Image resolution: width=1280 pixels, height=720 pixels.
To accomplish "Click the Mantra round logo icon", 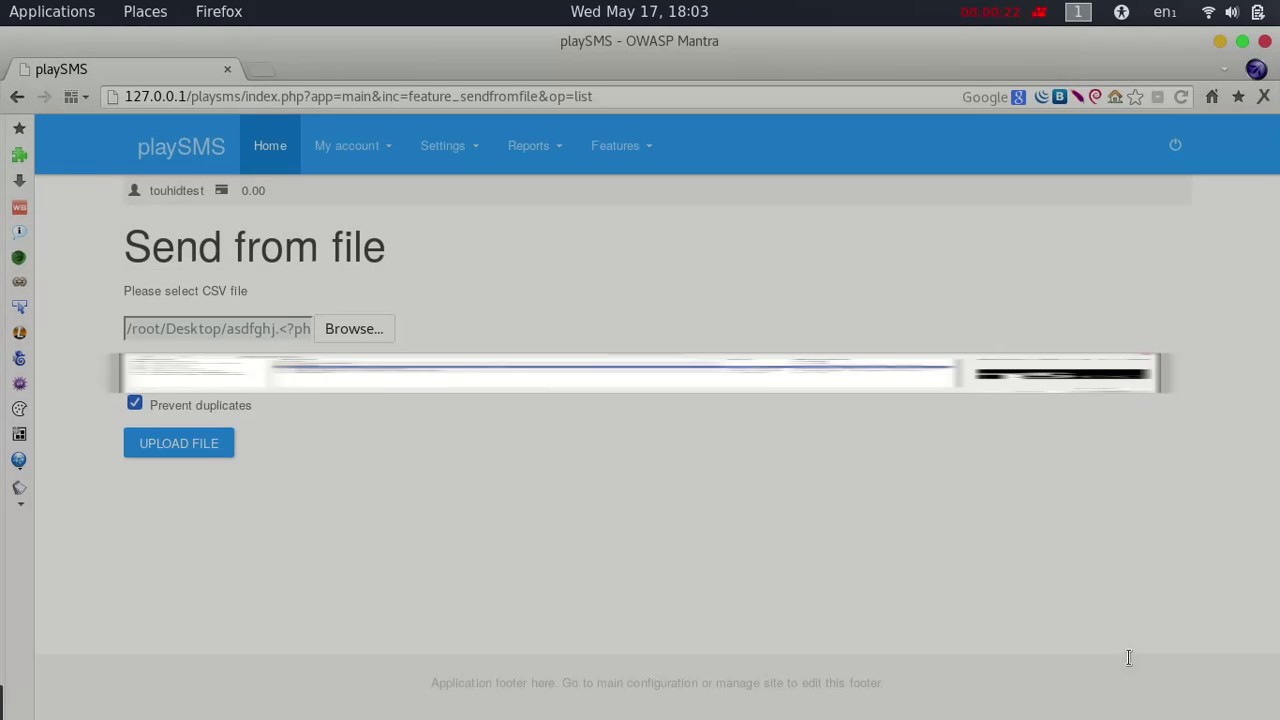I will tap(1257, 69).
